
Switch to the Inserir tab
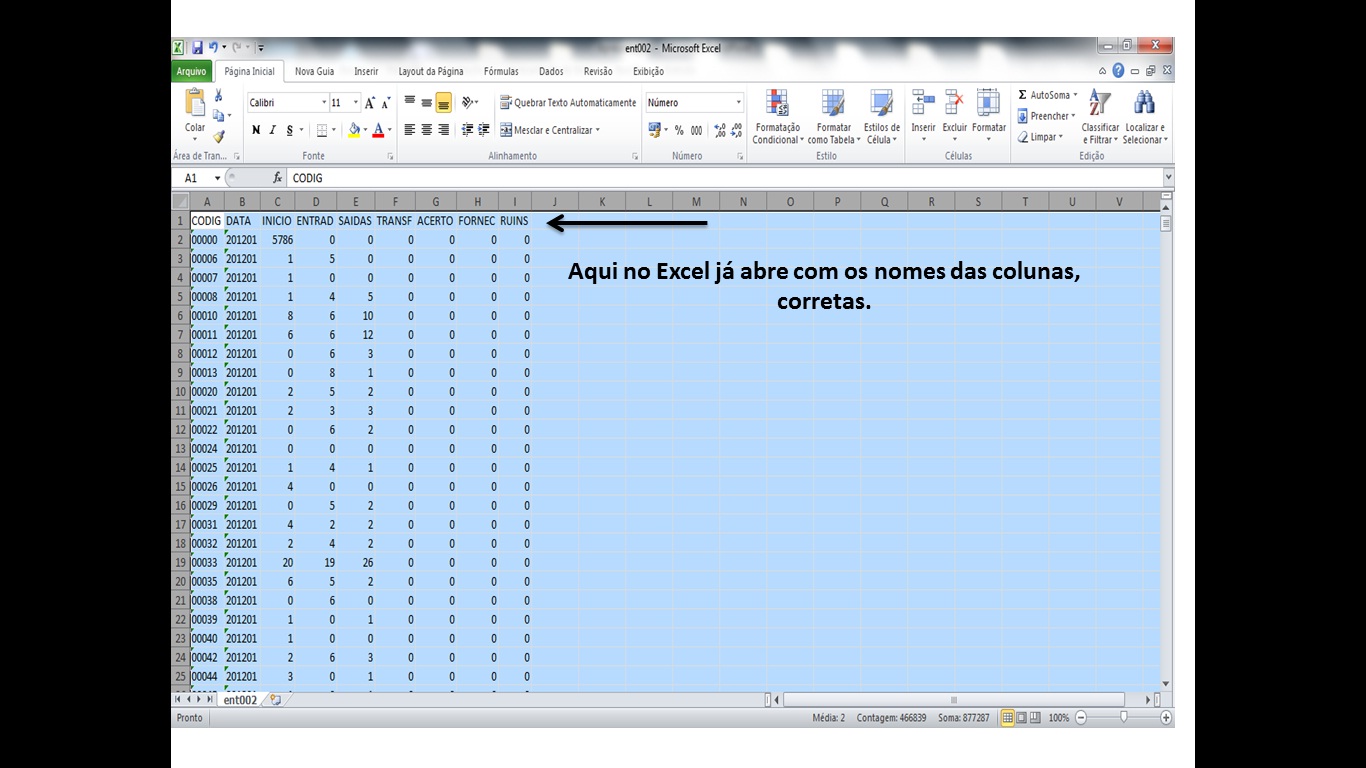tap(366, 72)
